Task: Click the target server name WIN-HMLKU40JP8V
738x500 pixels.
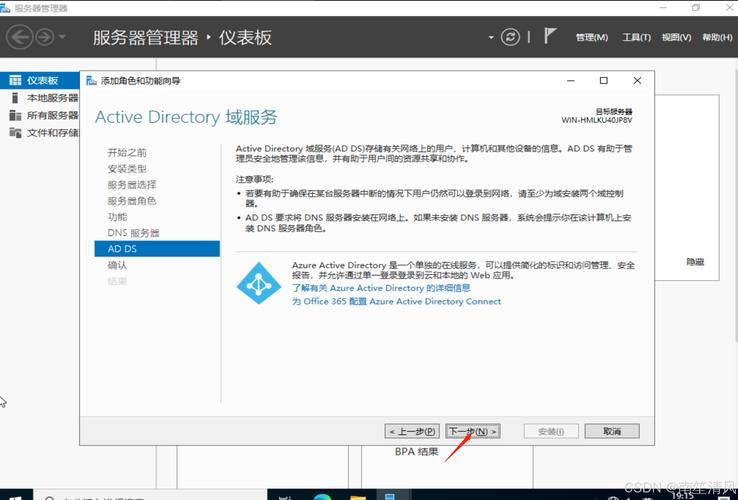Action: click(597, 120)
